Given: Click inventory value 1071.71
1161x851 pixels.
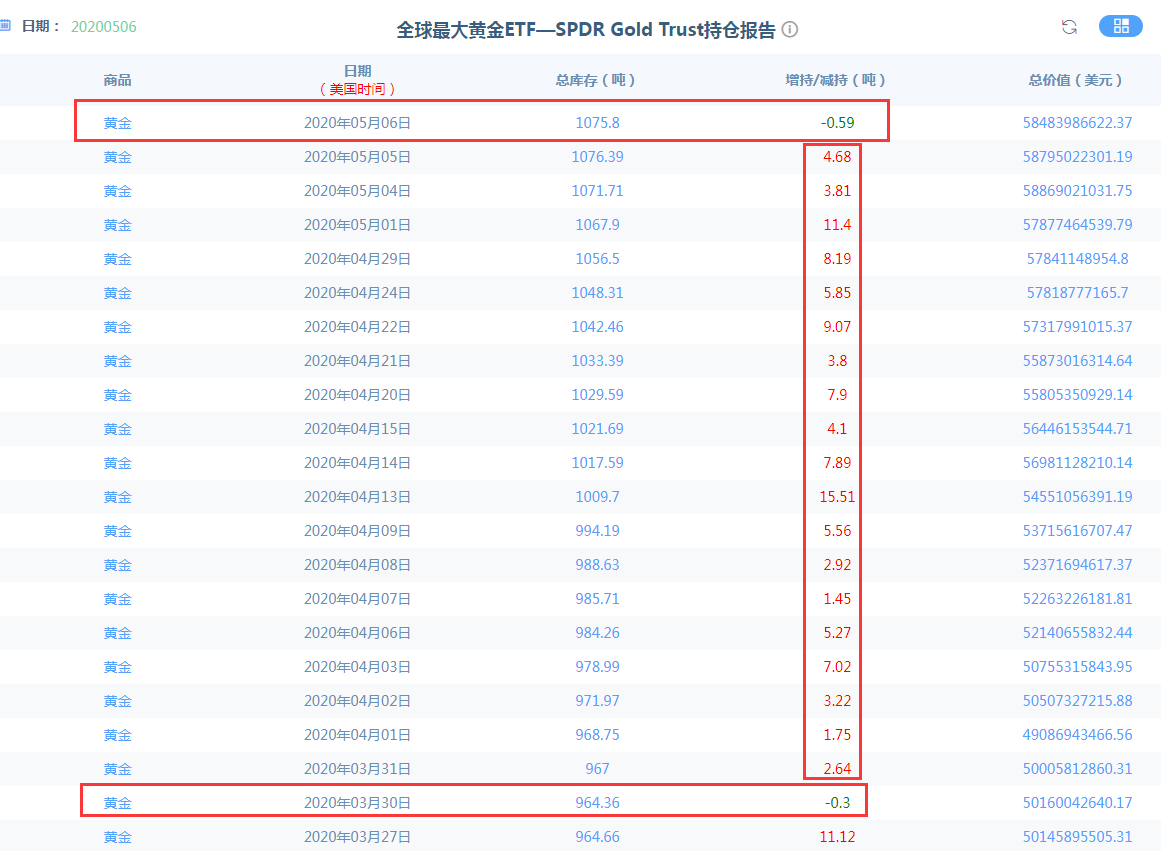Looking at the screenshot, I should (x=597, y=191).
